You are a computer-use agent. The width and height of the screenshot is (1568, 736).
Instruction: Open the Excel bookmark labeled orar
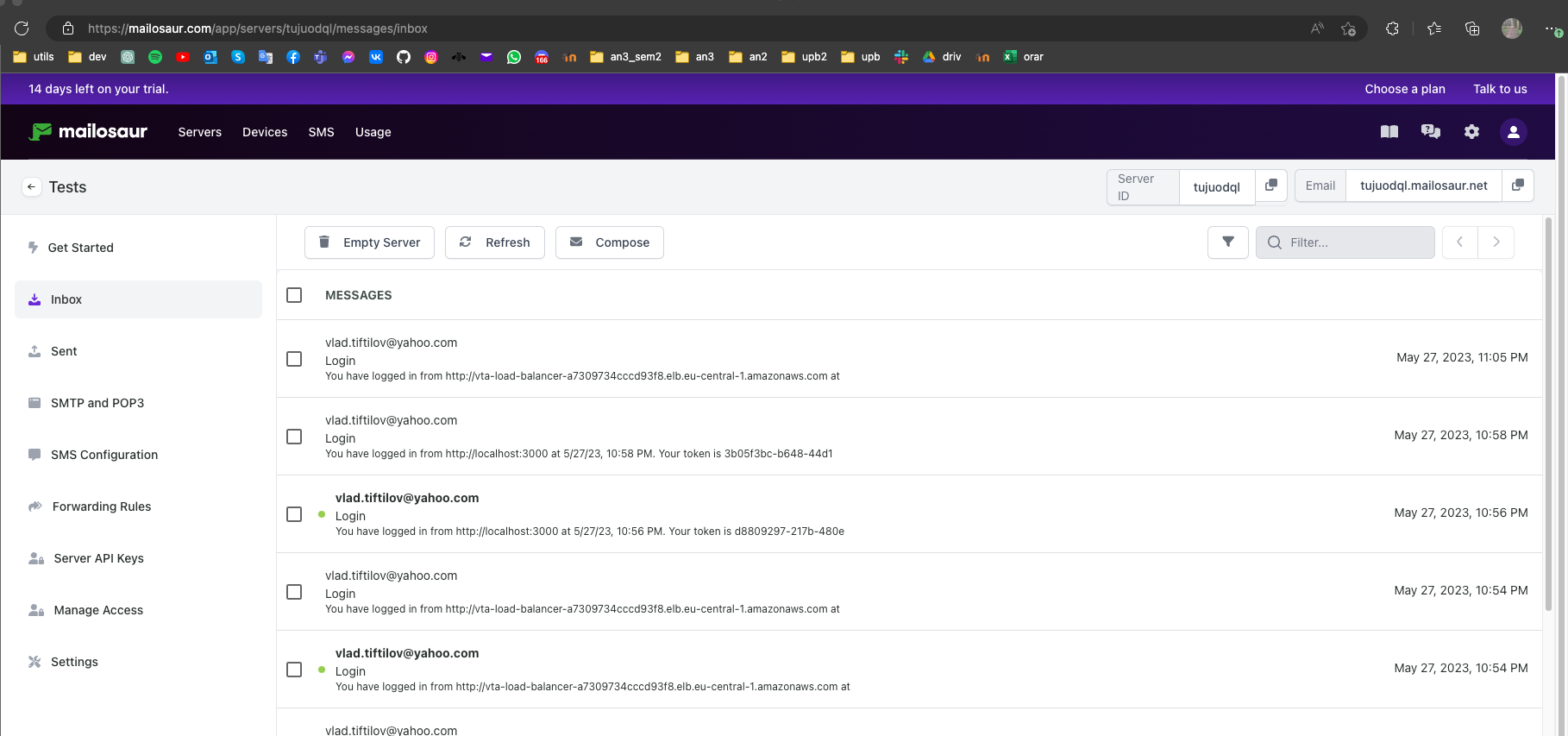pos(1024,57)
